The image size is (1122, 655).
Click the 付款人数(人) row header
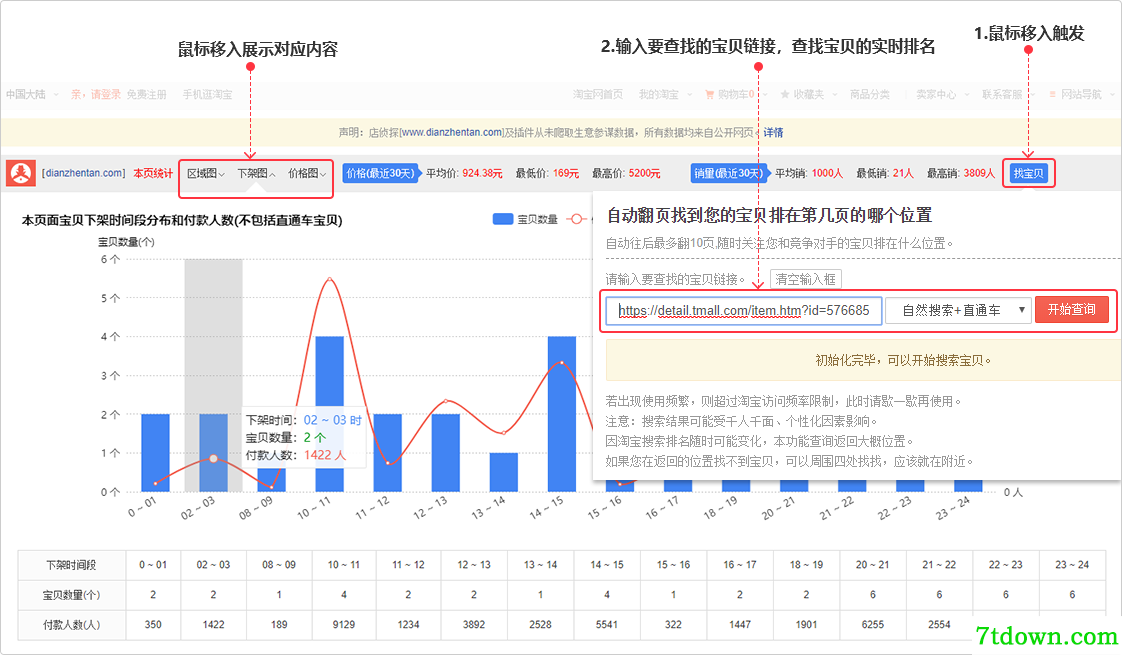pos(72,625)
